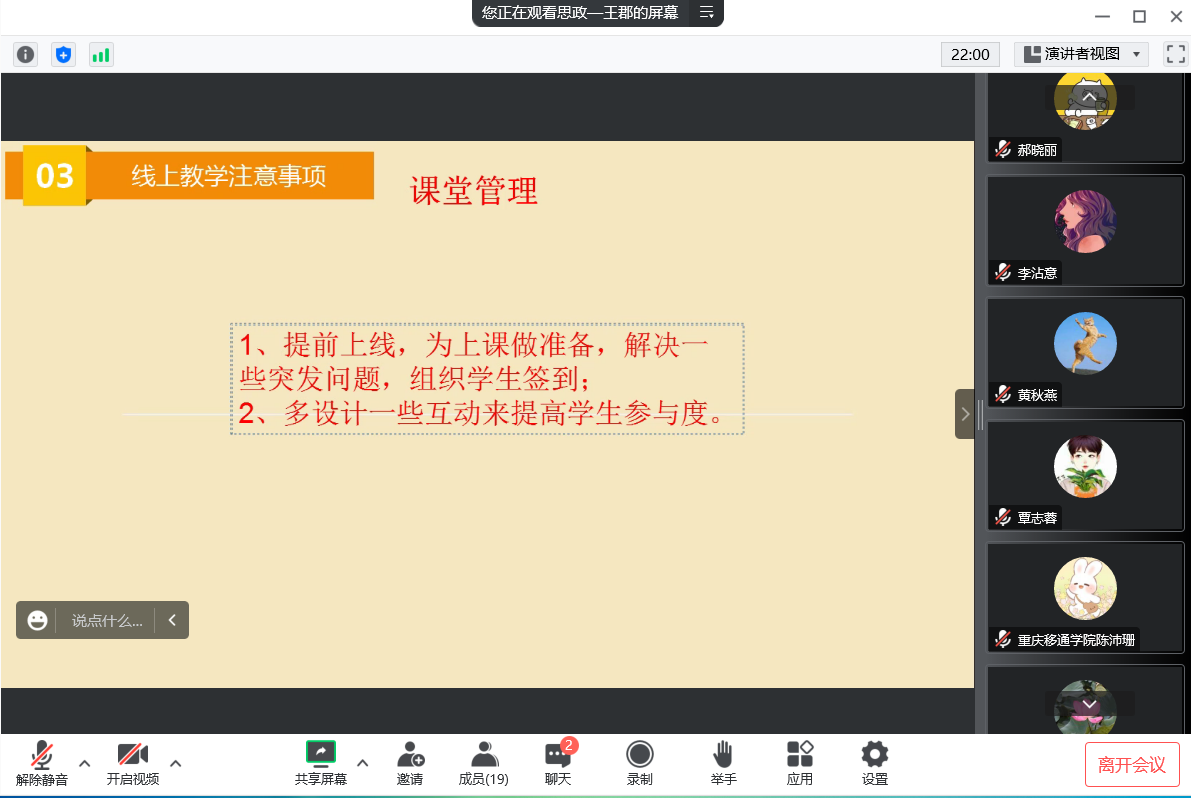Expand the audio options arrow beside 解除静音
This screenshot has height=798, width=1191.
tap(85, 763)
